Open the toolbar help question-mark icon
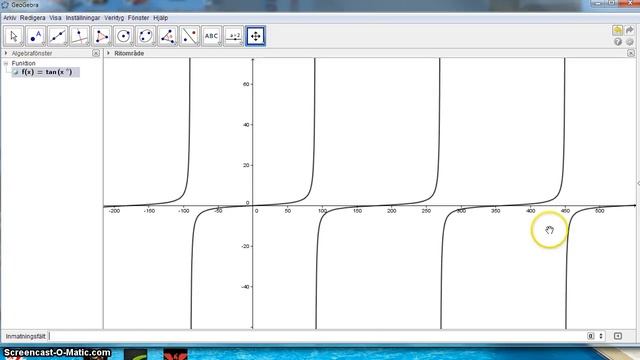640x360 pixels. 618,42
